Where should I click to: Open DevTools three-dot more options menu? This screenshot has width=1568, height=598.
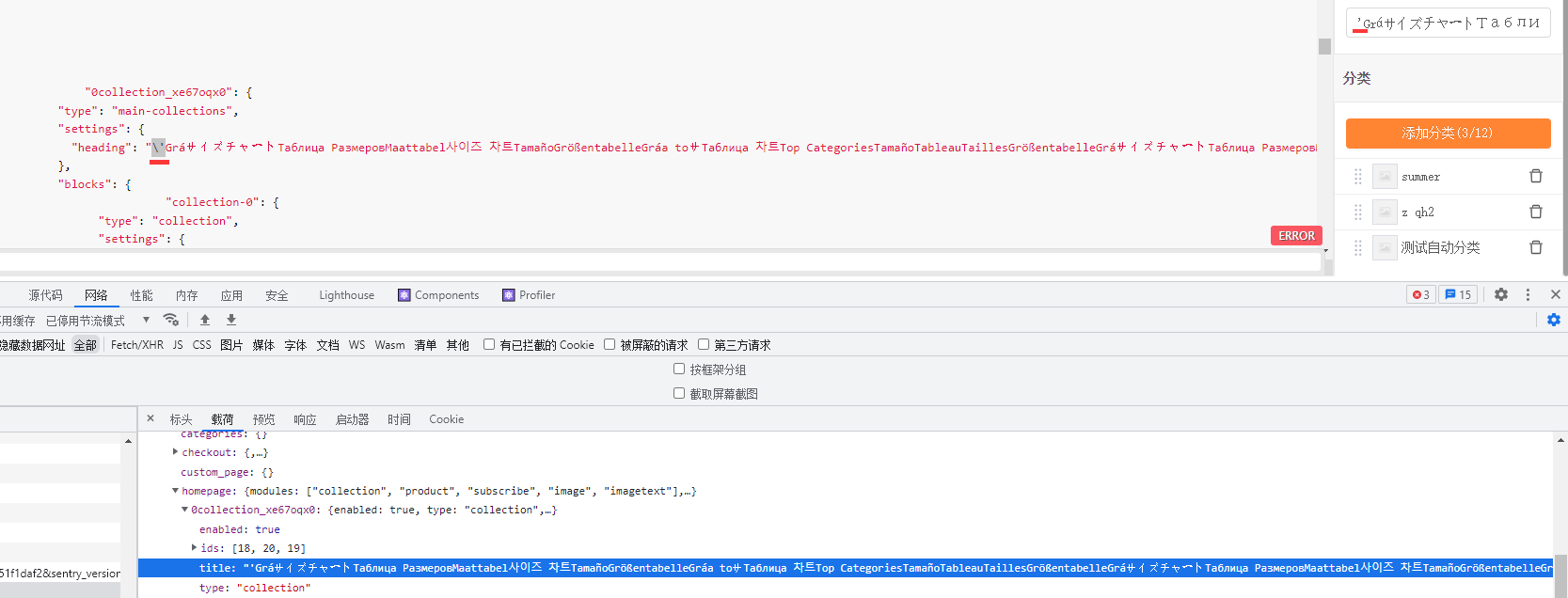pos(1528,294)
